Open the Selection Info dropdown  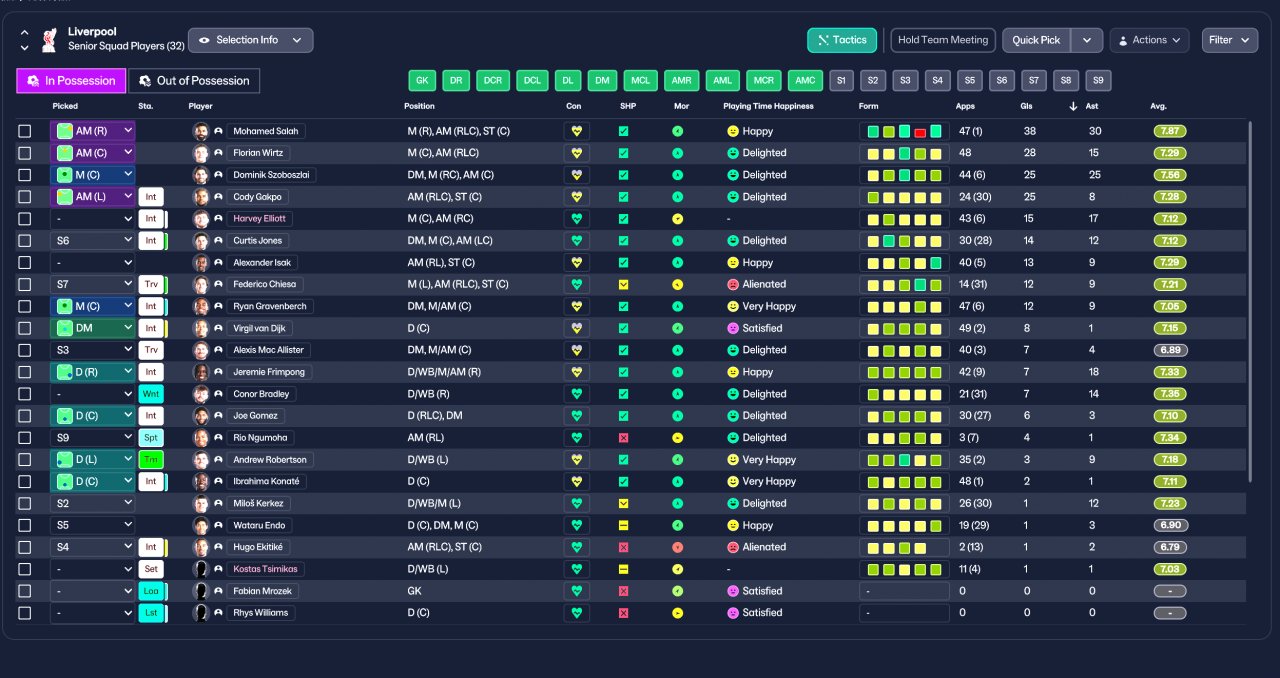click(251, 40)
